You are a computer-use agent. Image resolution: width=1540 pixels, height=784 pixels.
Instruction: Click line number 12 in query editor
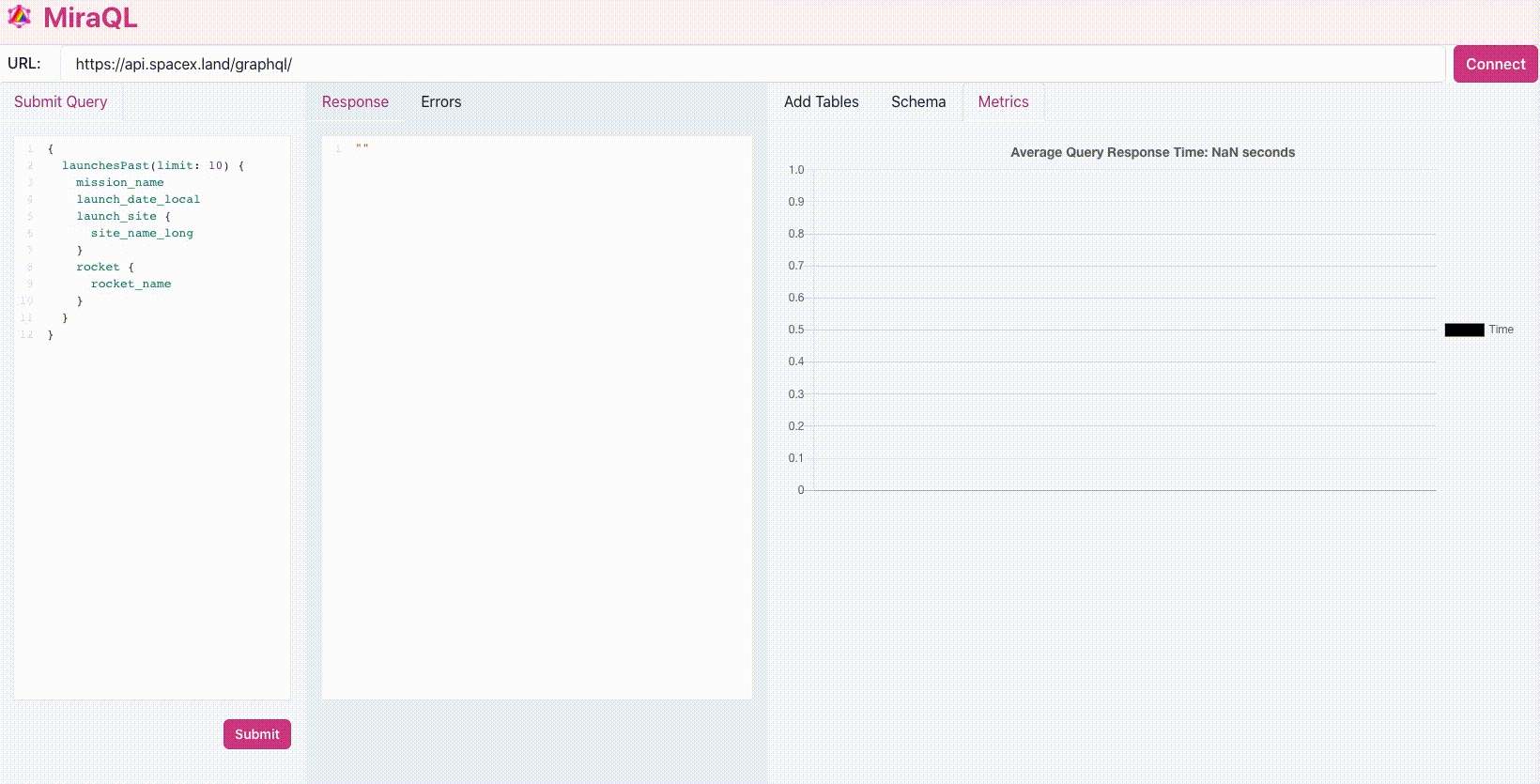coord(26,334)
